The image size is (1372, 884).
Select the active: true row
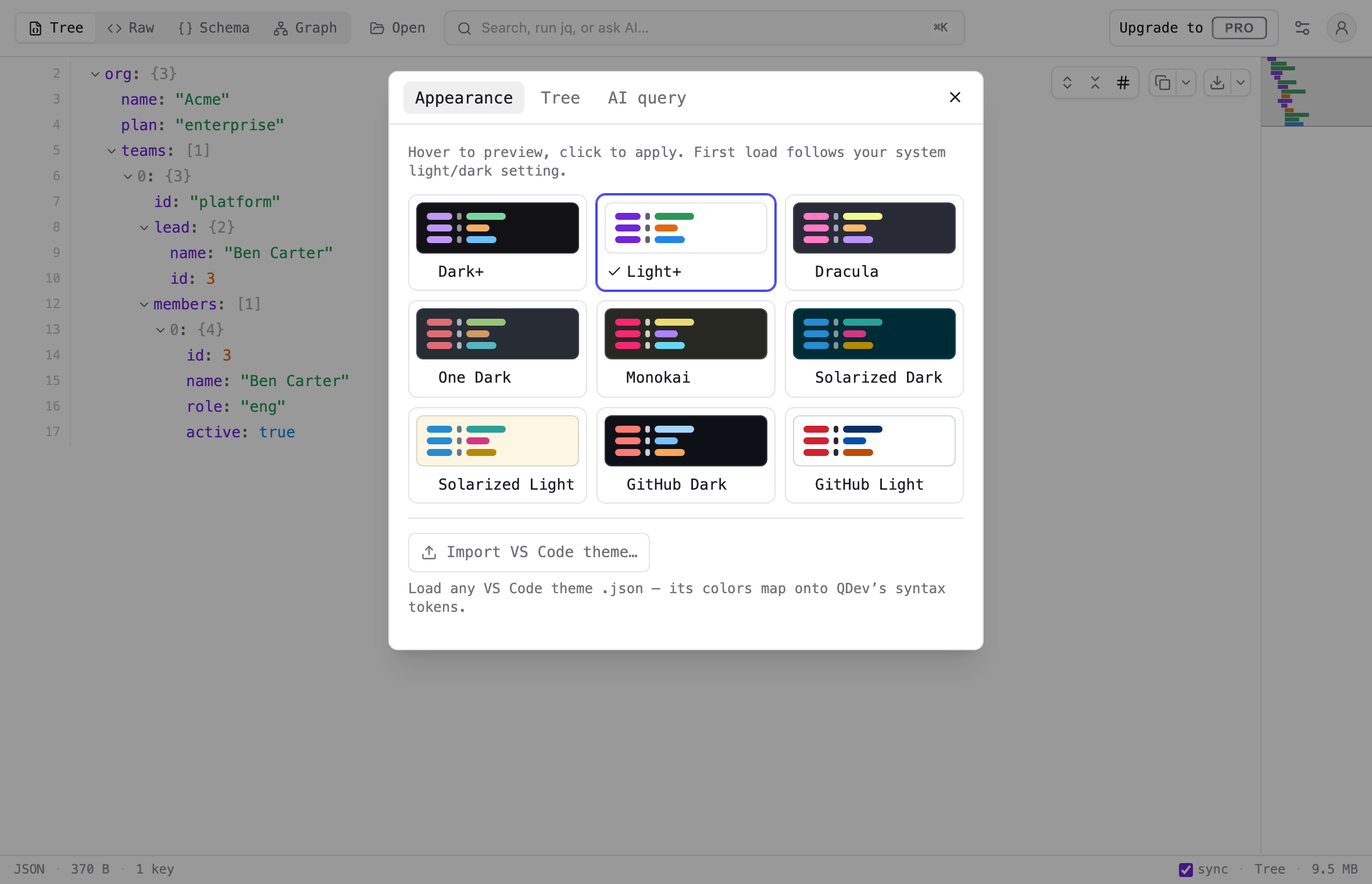pos(240,432)
